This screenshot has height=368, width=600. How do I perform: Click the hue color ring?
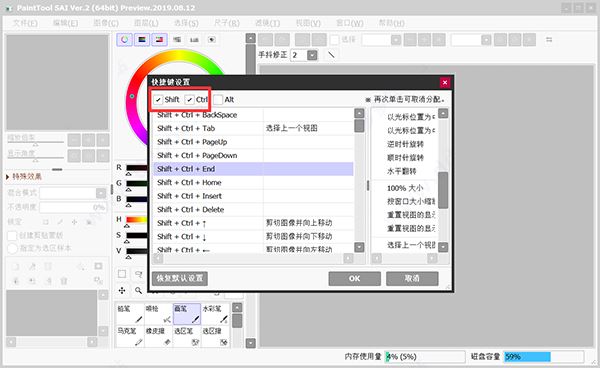click(132, 96)
